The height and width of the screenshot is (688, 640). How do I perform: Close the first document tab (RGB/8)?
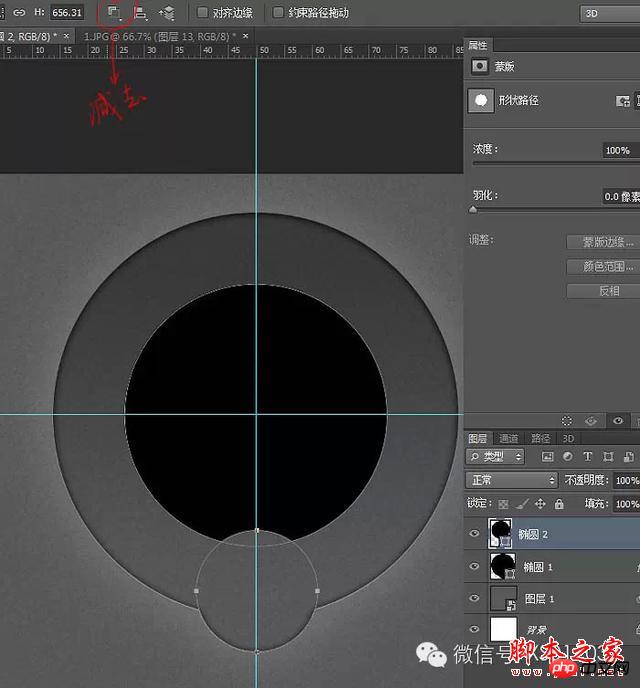(66, 36)
